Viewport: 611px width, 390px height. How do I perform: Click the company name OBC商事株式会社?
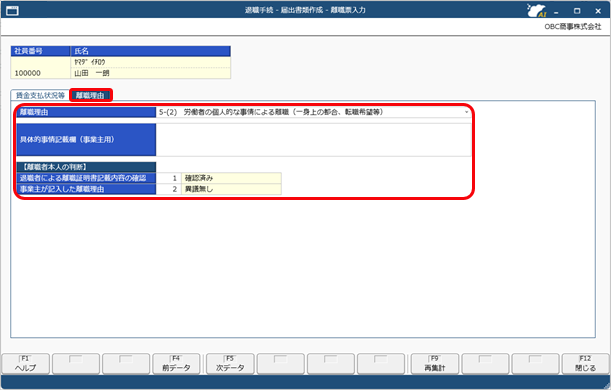pyautogui.click(x=573, y=26)
